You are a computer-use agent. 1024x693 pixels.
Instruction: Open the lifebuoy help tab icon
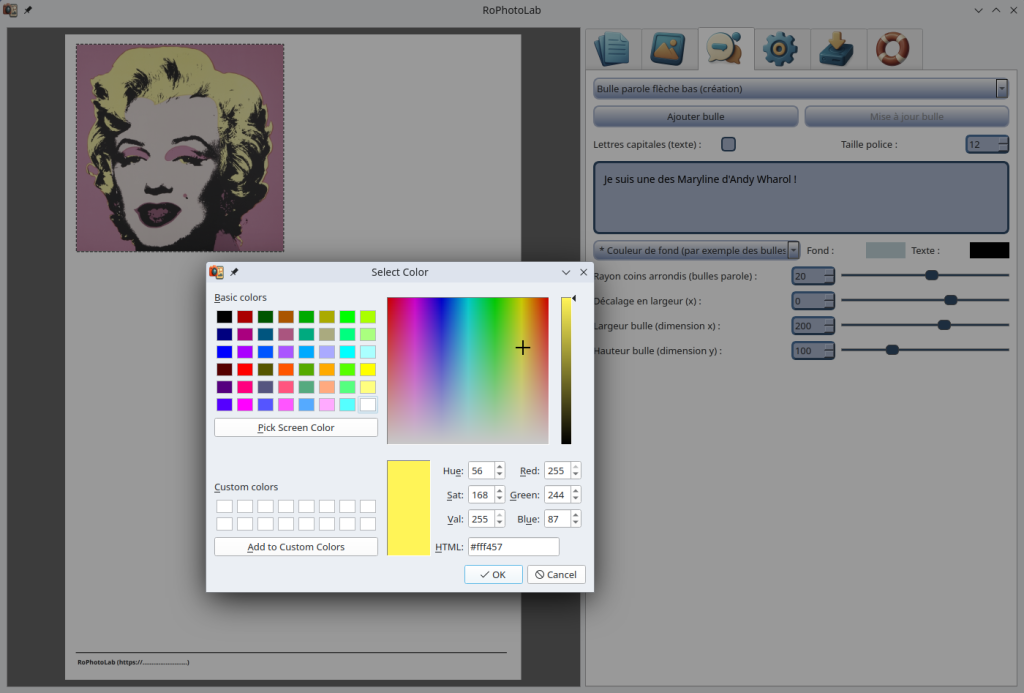pos(892,48)
